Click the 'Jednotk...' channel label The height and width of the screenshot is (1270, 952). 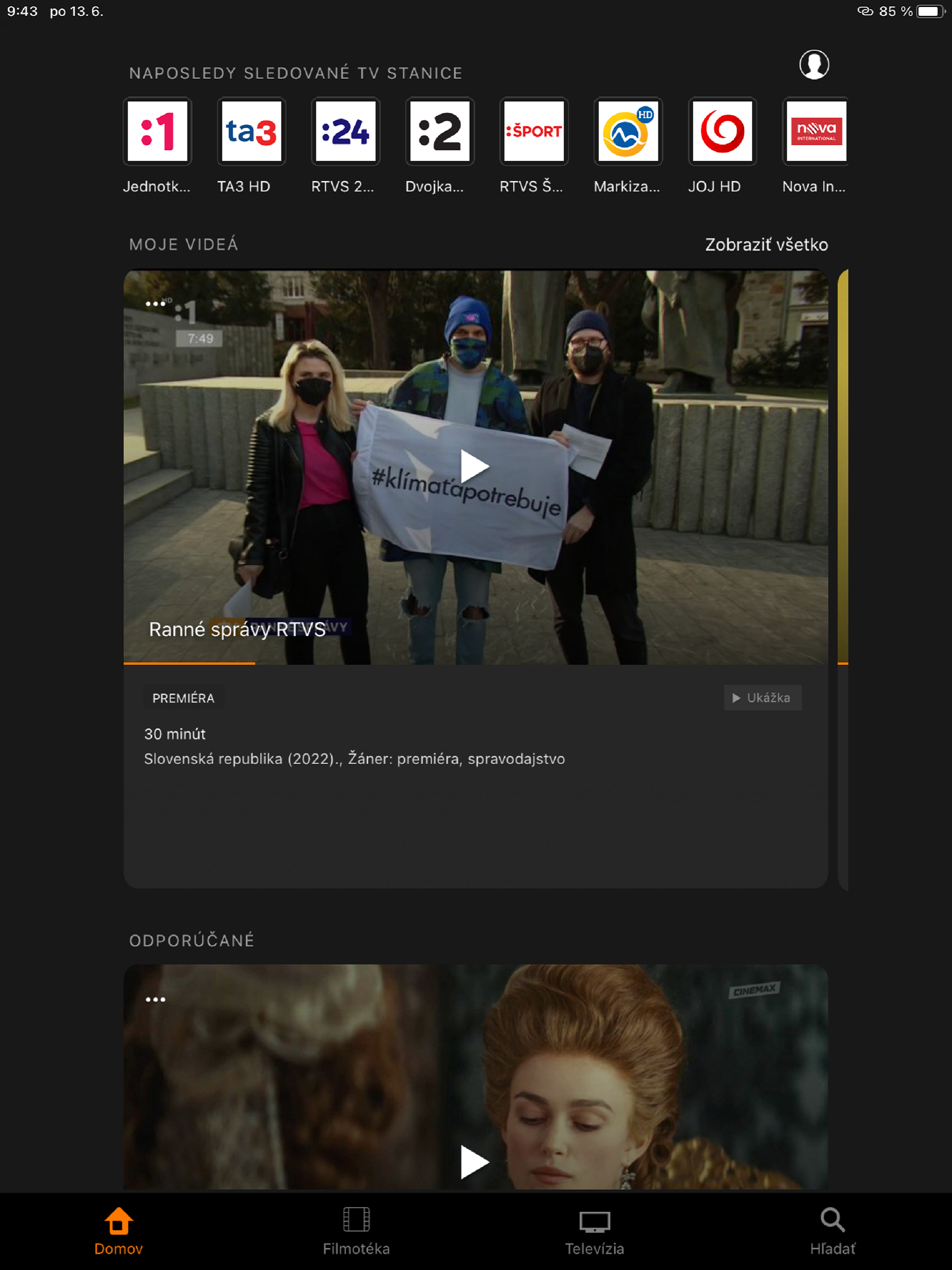156,186
